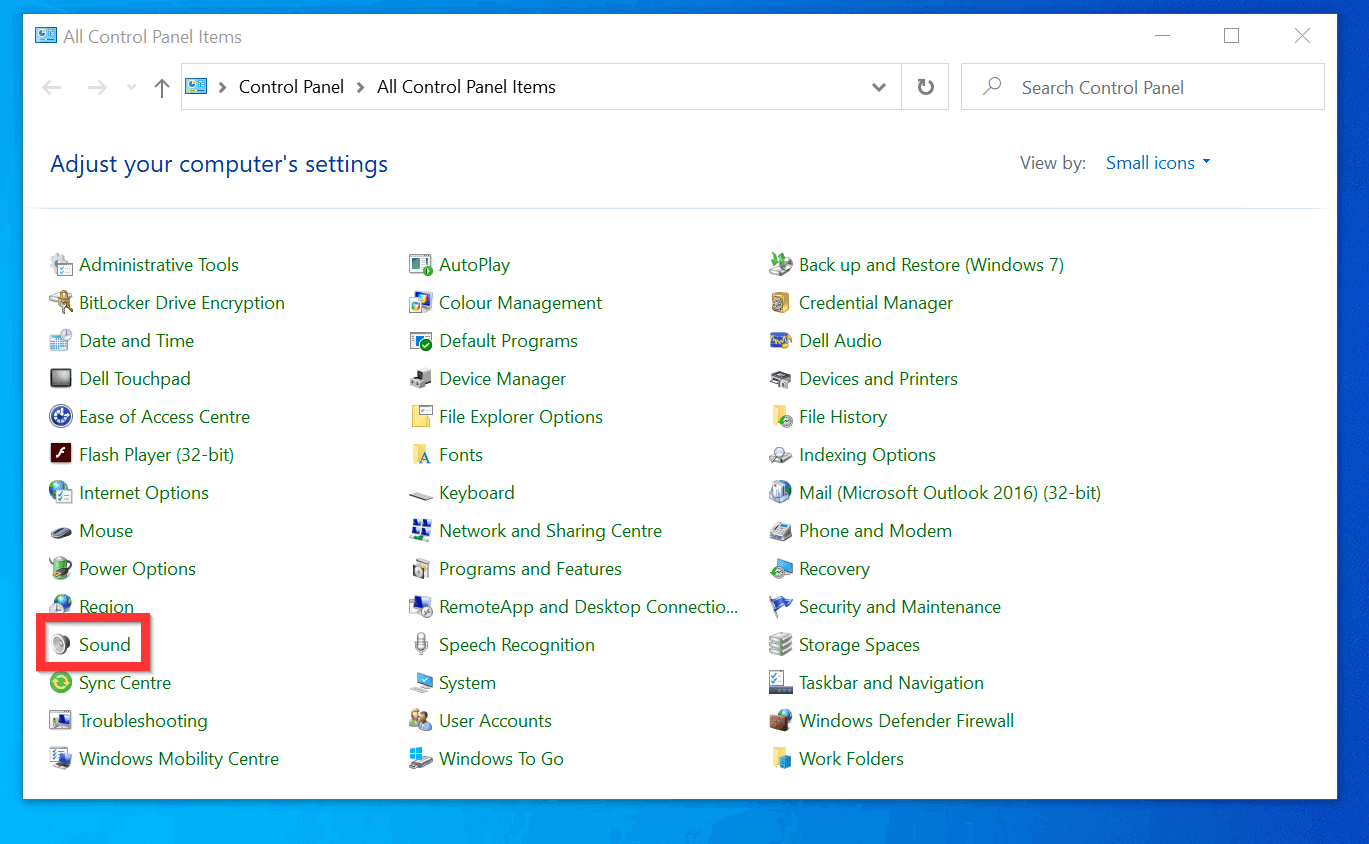Open Device Manager
1369x844 pixels.
pyautogui.click(x=501, y=378)
